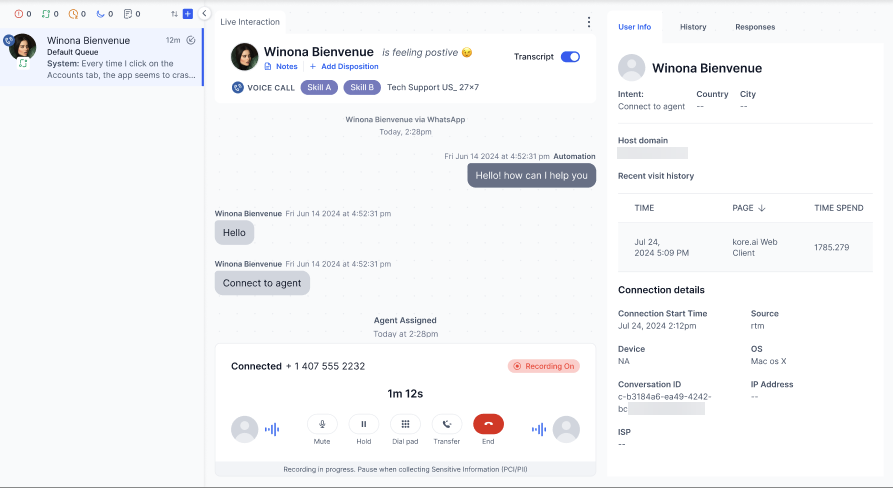Transfer the voice call
The image size is (893, 488).
[447, 424]
